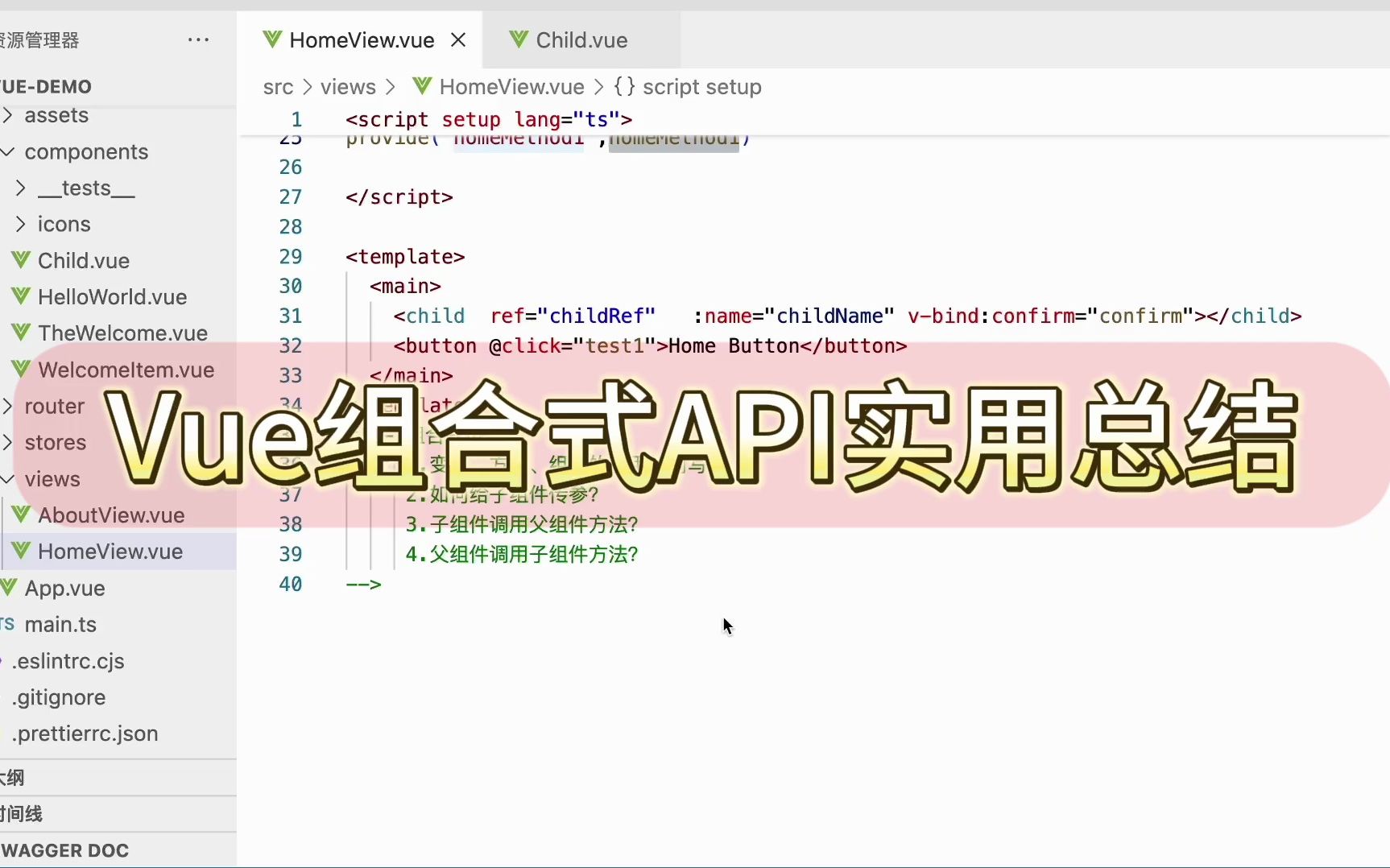The width and height of the screenshot is (1390, 868).
Task: Select HomeView.vue in the explorer tree
Action: tap(110, 552)
